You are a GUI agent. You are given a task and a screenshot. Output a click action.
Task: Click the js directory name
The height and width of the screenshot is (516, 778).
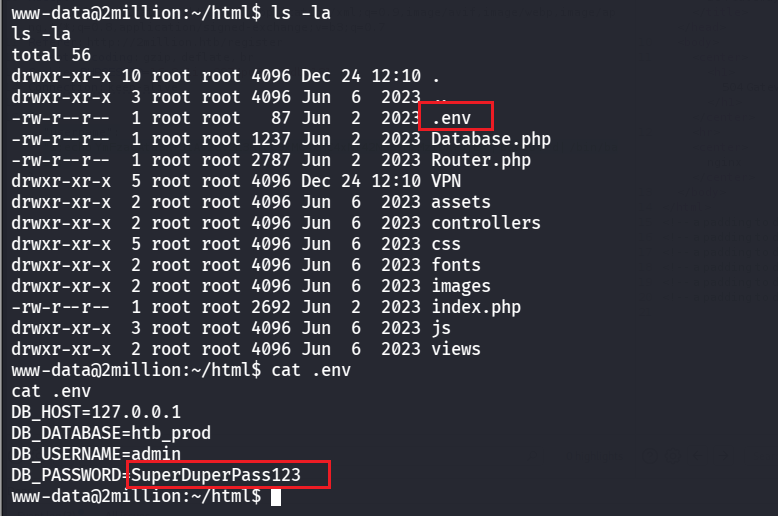441,328
